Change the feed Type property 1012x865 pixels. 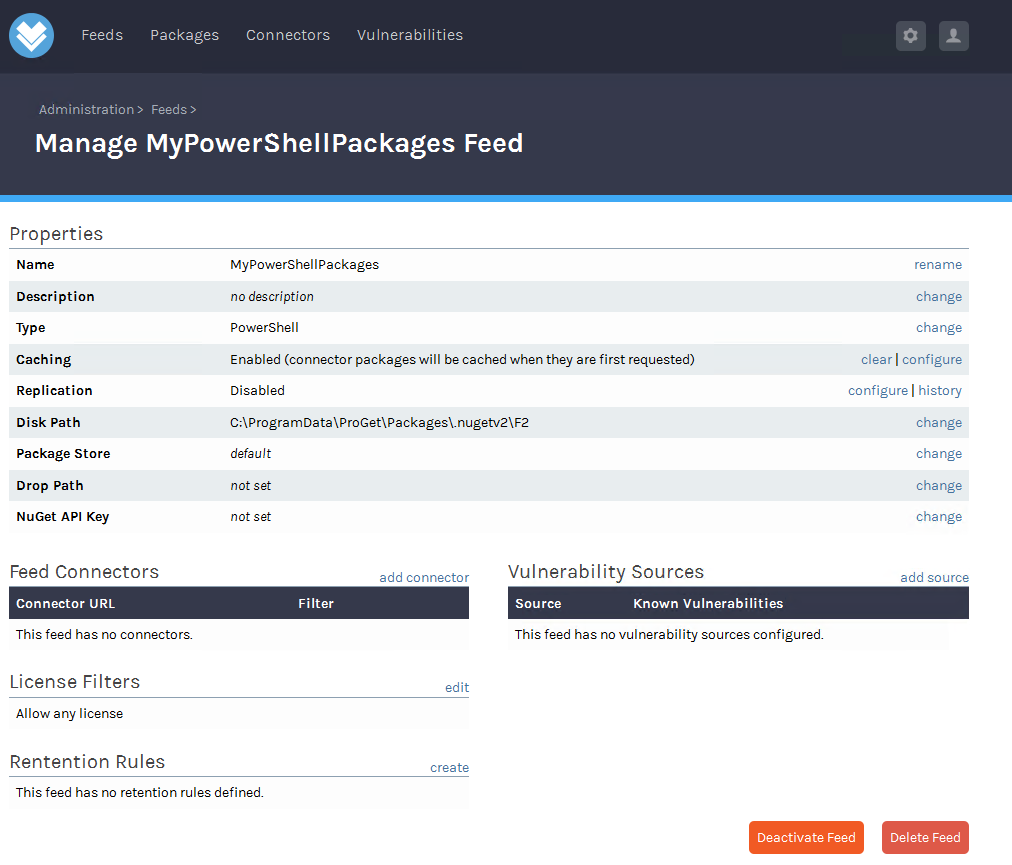coord(939,328)
